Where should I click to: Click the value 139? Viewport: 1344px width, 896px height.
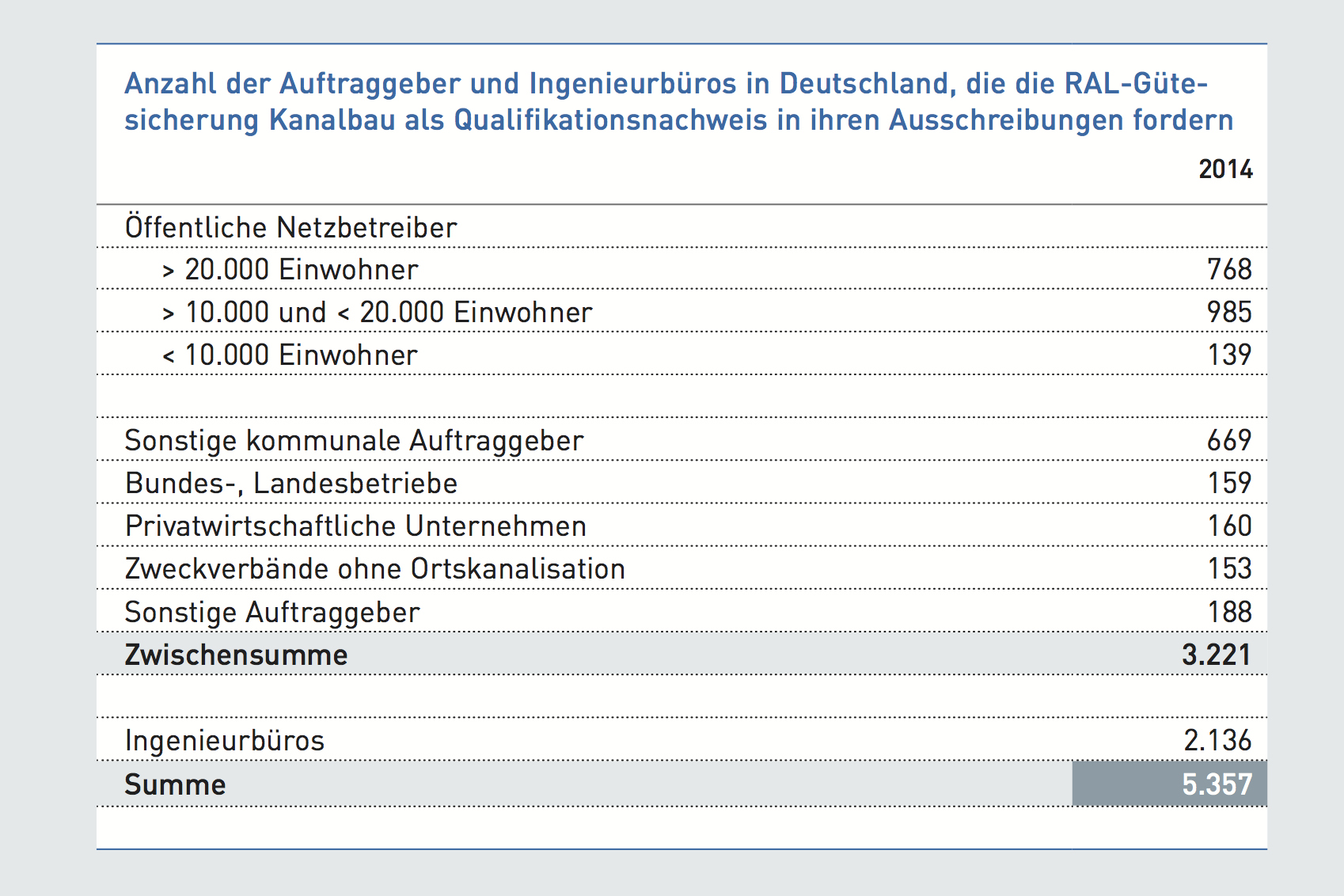(1229, 355)
